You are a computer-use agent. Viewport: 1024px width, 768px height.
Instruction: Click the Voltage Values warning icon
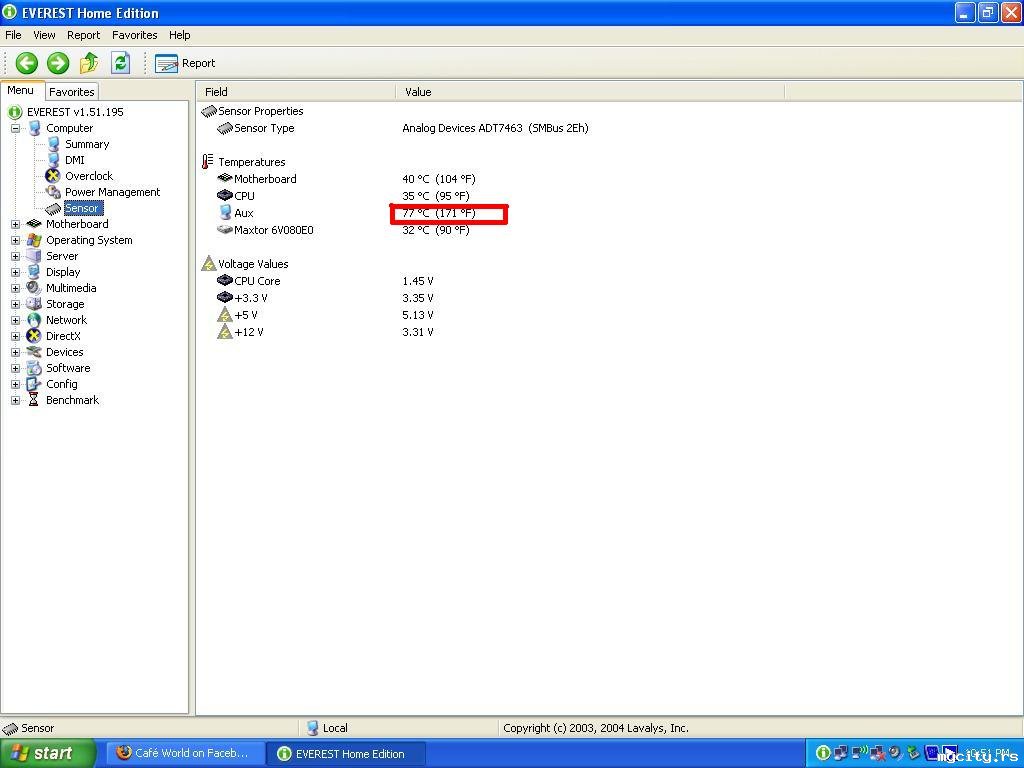click(x=209, y=264)
